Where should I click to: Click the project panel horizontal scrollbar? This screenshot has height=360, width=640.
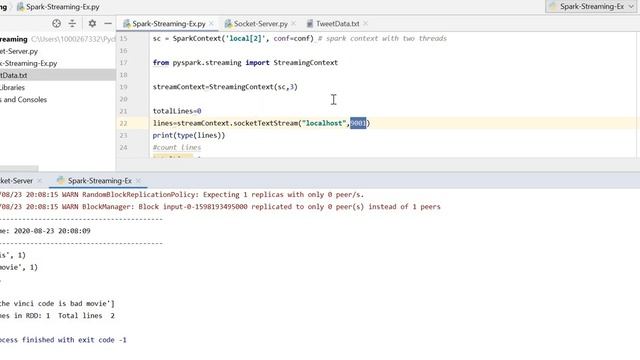(19, 168)
